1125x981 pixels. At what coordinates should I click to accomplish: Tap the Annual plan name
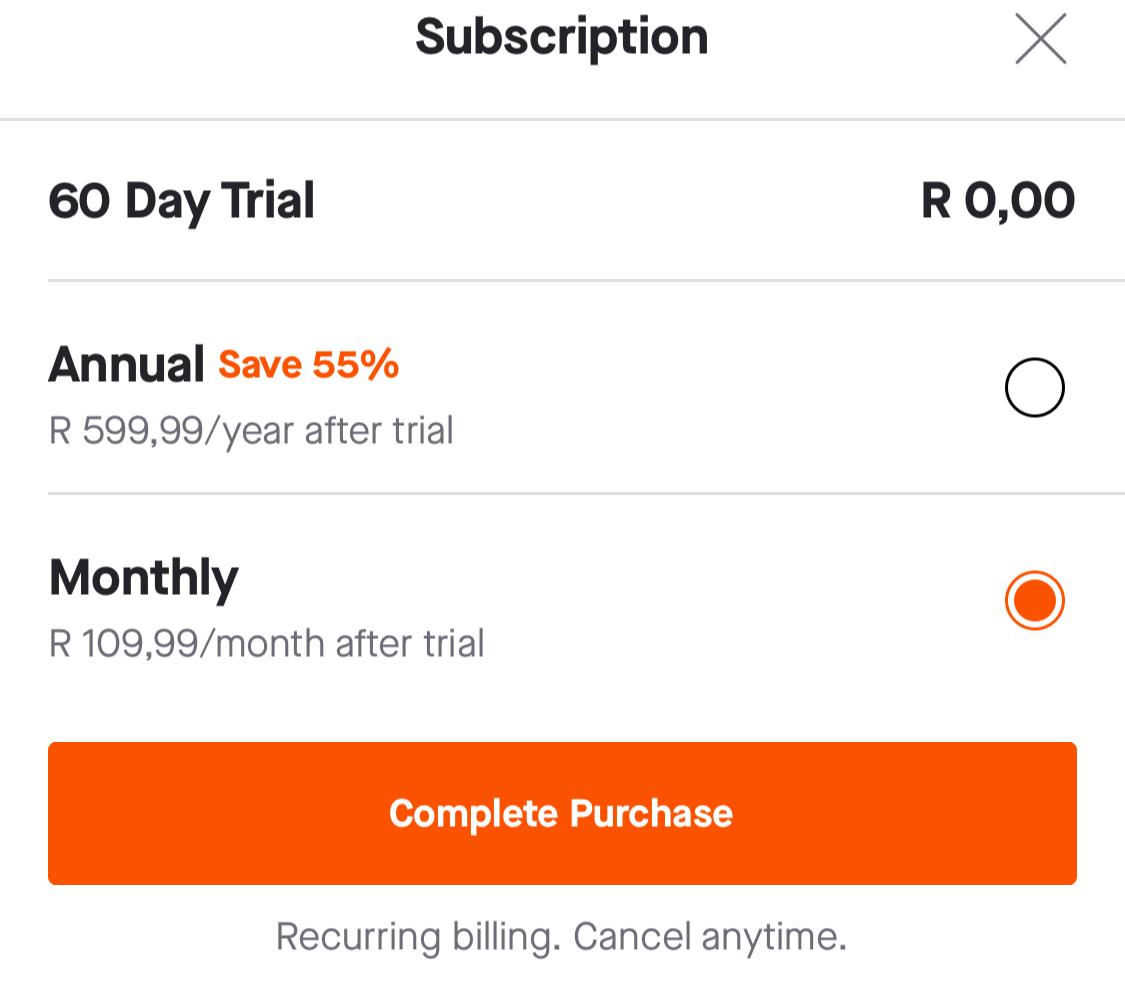pyautogui.click(x=126, y=365)
